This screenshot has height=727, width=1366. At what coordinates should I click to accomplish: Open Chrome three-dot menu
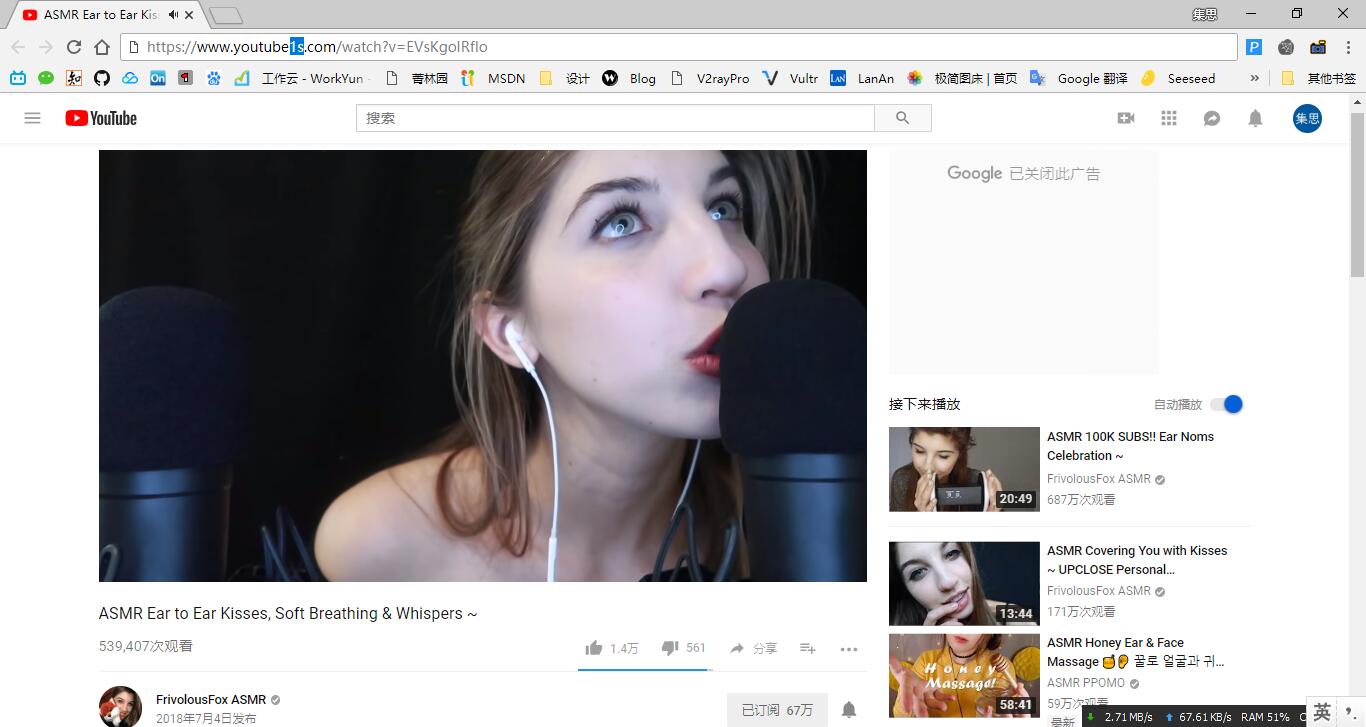[x=1348, y=47]
